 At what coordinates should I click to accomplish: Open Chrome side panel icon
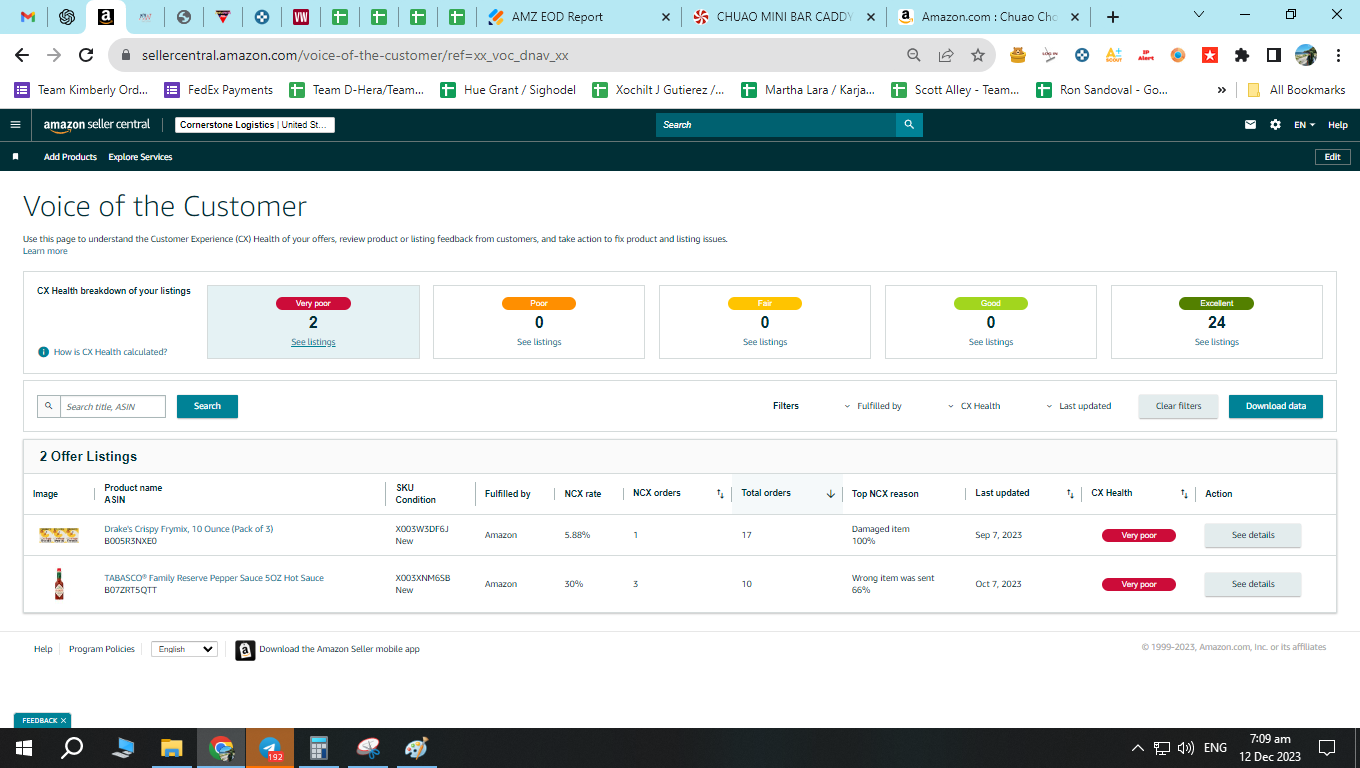pos(1274,55)
